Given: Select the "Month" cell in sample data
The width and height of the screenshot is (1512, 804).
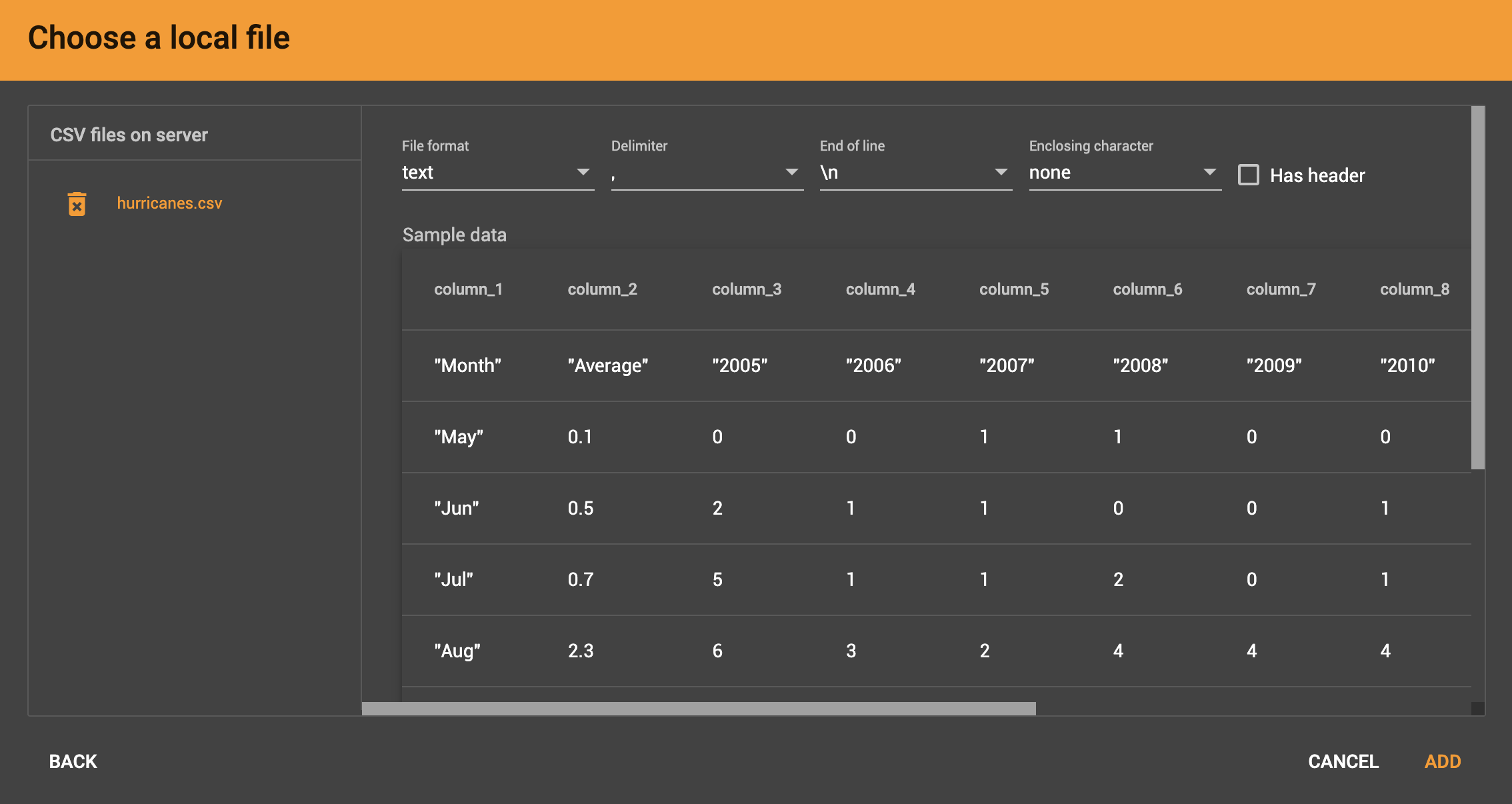Looking at the screenshot, I should 468,365.
